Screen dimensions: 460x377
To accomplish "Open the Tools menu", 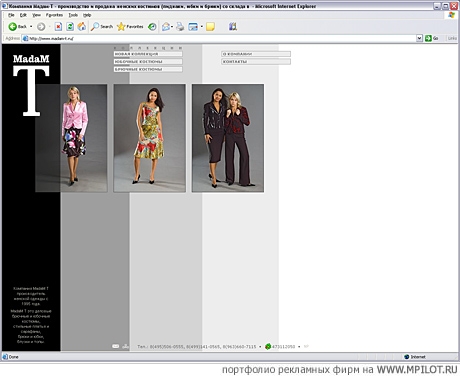I will coord(73,15).
